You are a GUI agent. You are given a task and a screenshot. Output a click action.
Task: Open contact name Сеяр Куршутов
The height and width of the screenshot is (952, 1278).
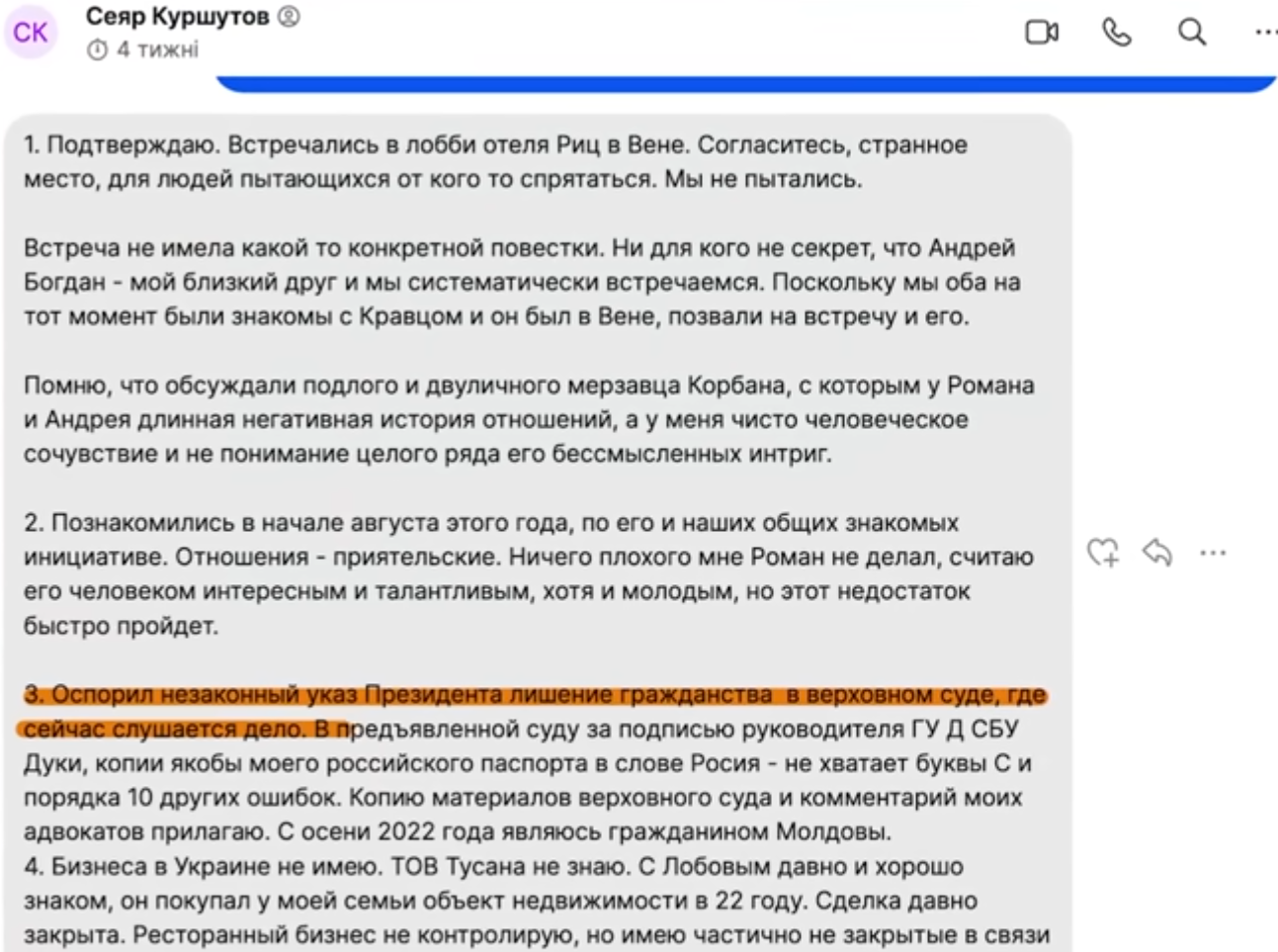pyautogui.click(x=177, y=17)
